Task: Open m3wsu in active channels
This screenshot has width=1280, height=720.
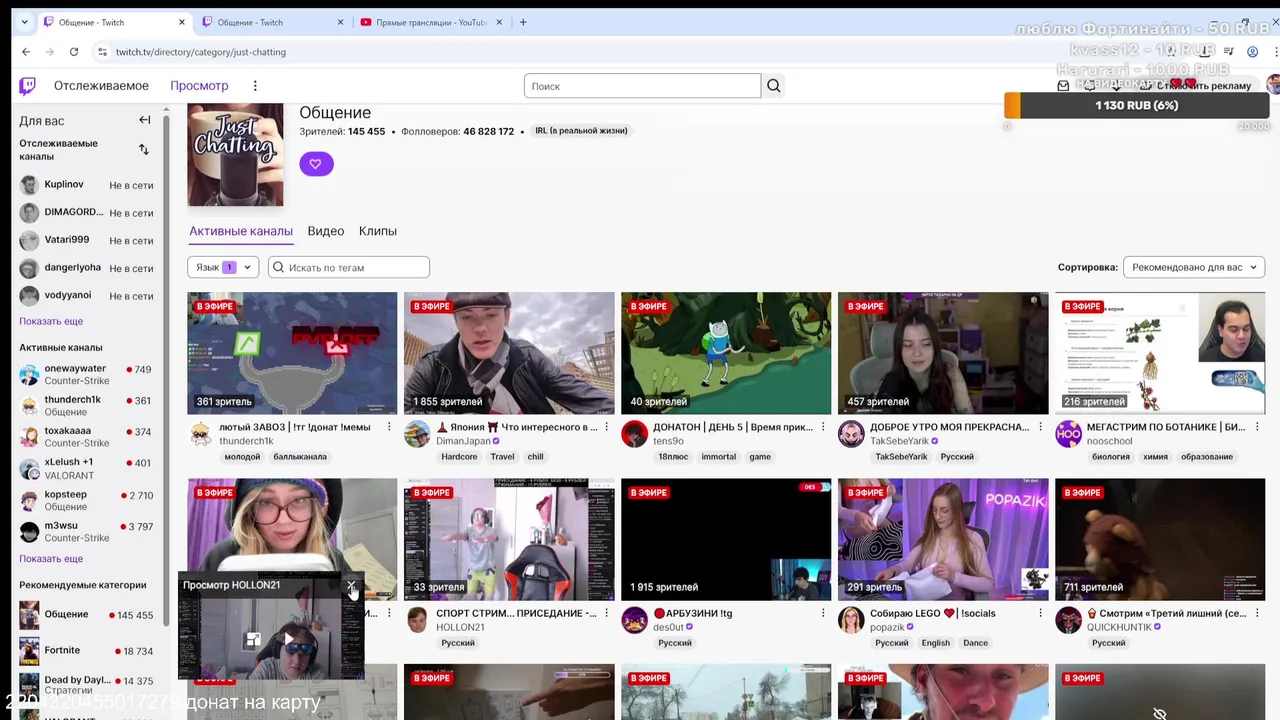Action: pos(86,532)
